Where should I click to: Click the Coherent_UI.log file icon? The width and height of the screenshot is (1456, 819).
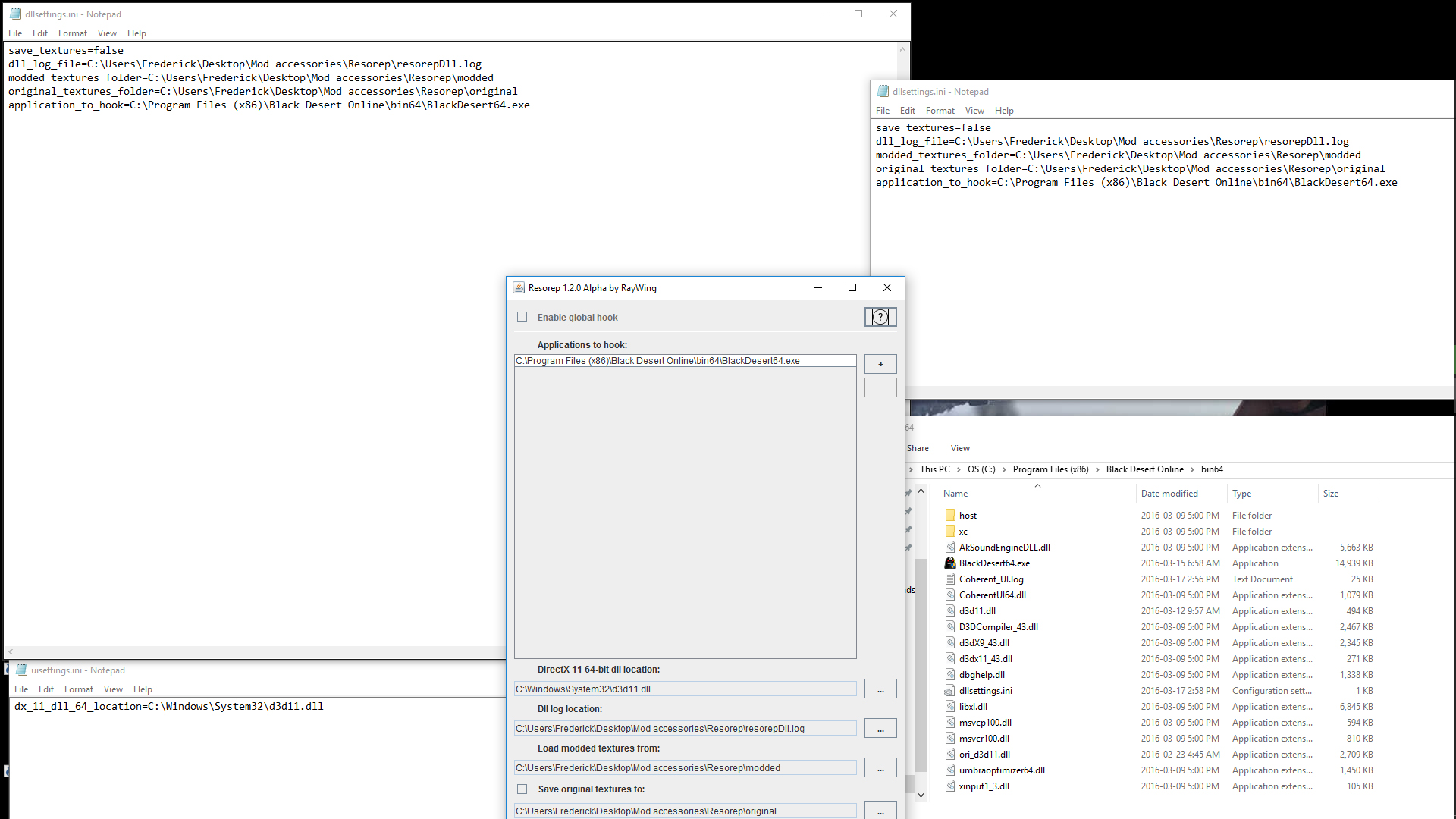[x=950, y=579]
